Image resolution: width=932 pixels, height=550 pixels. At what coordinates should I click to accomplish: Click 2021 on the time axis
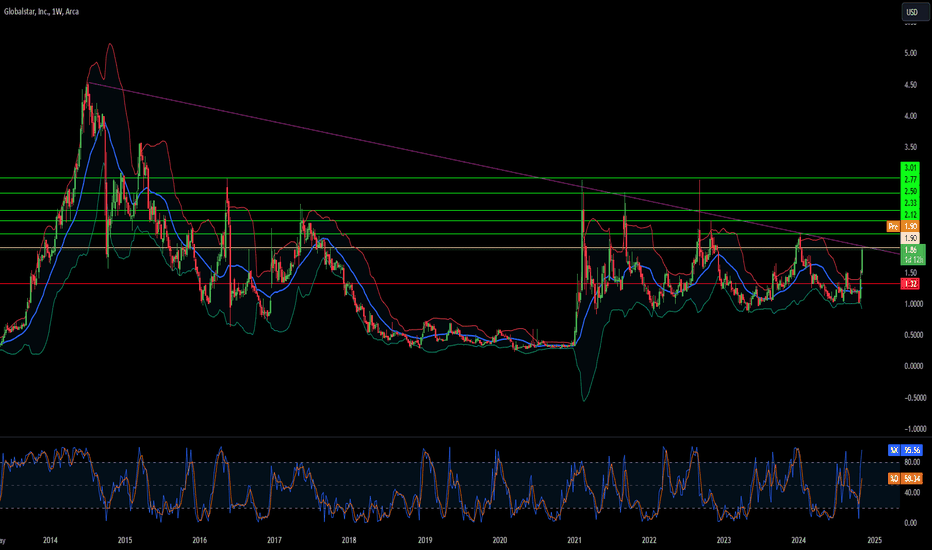(574, 540)
